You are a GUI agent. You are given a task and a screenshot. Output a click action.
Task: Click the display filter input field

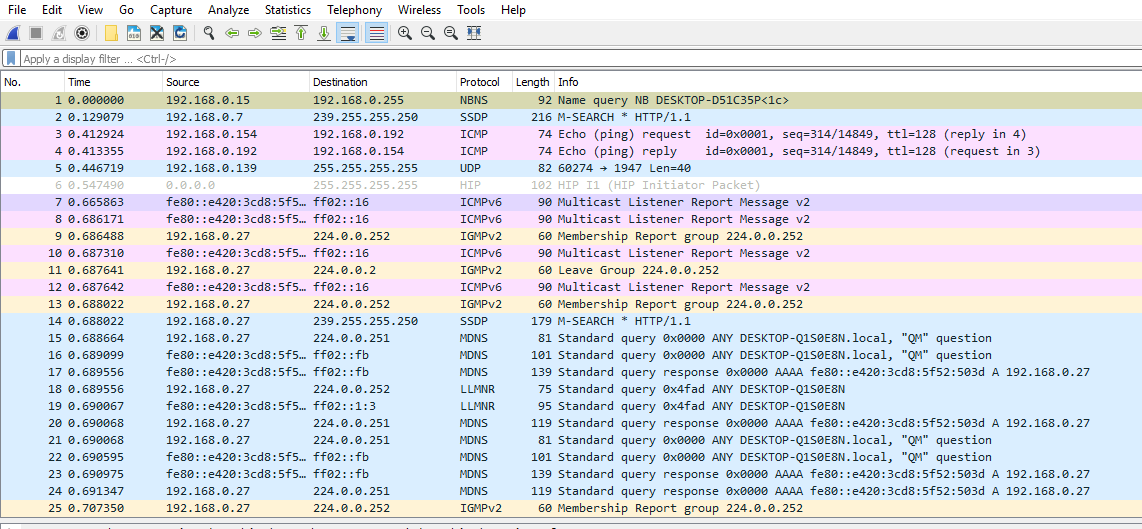(x=500, y=59)
